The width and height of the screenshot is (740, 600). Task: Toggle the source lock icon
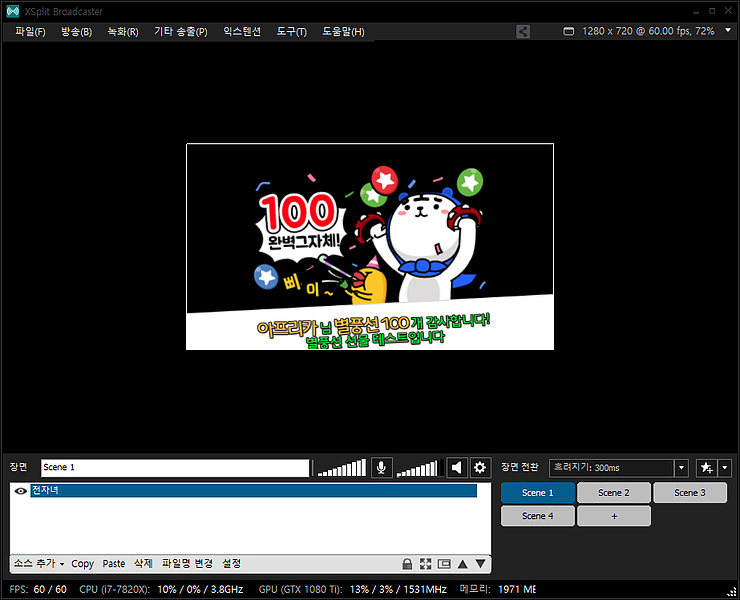(x=407, y=564)
